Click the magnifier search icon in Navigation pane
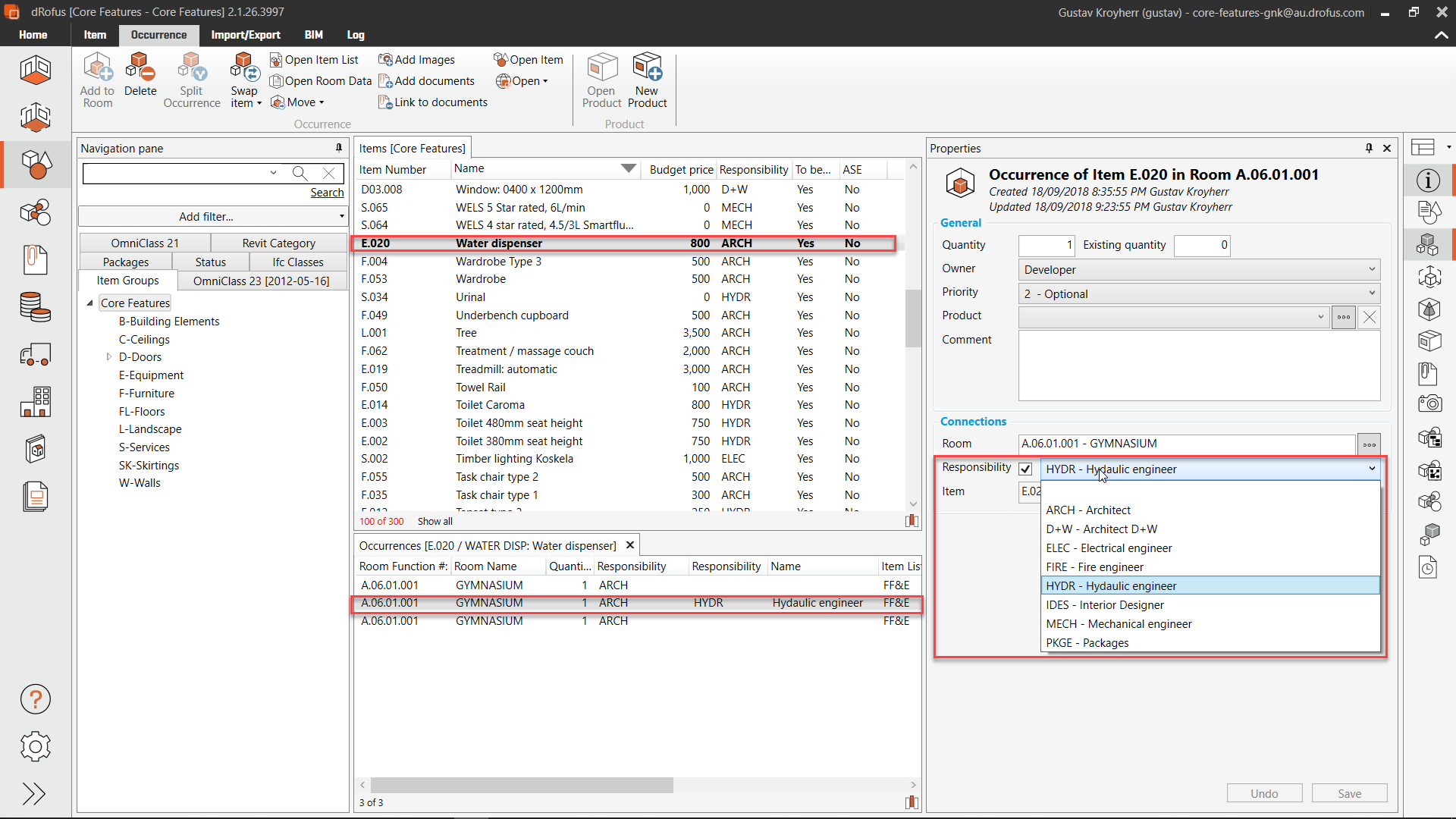Screen dimensions: 1456x819 (x=300, y=174)
